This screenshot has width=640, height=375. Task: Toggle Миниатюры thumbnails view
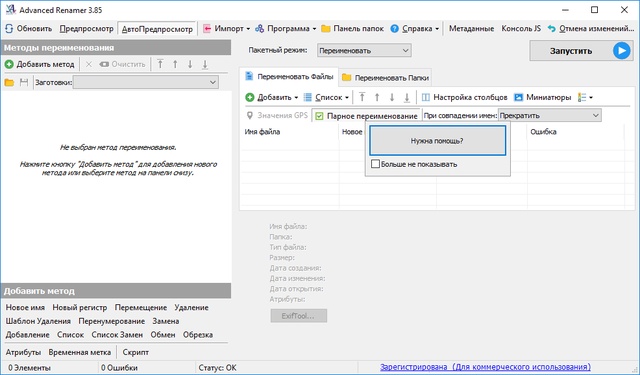pos(542,97)
